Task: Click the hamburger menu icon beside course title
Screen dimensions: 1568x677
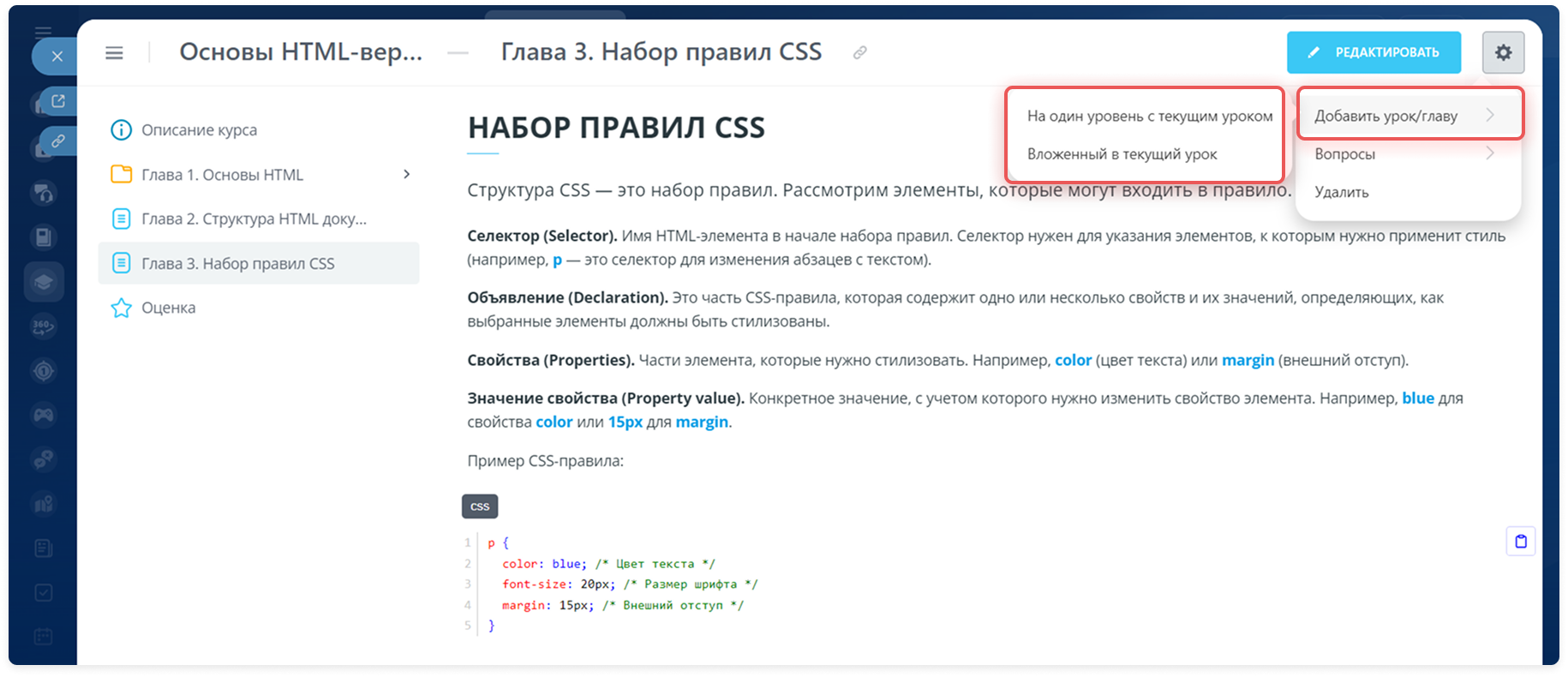Action: (114, 53)
